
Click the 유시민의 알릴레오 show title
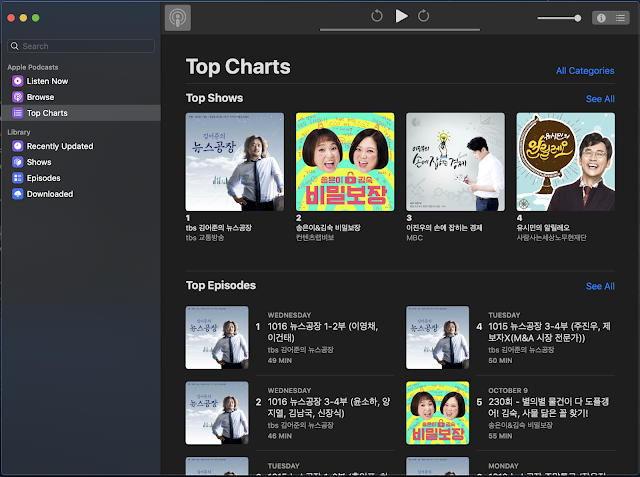tap(543, 228)
